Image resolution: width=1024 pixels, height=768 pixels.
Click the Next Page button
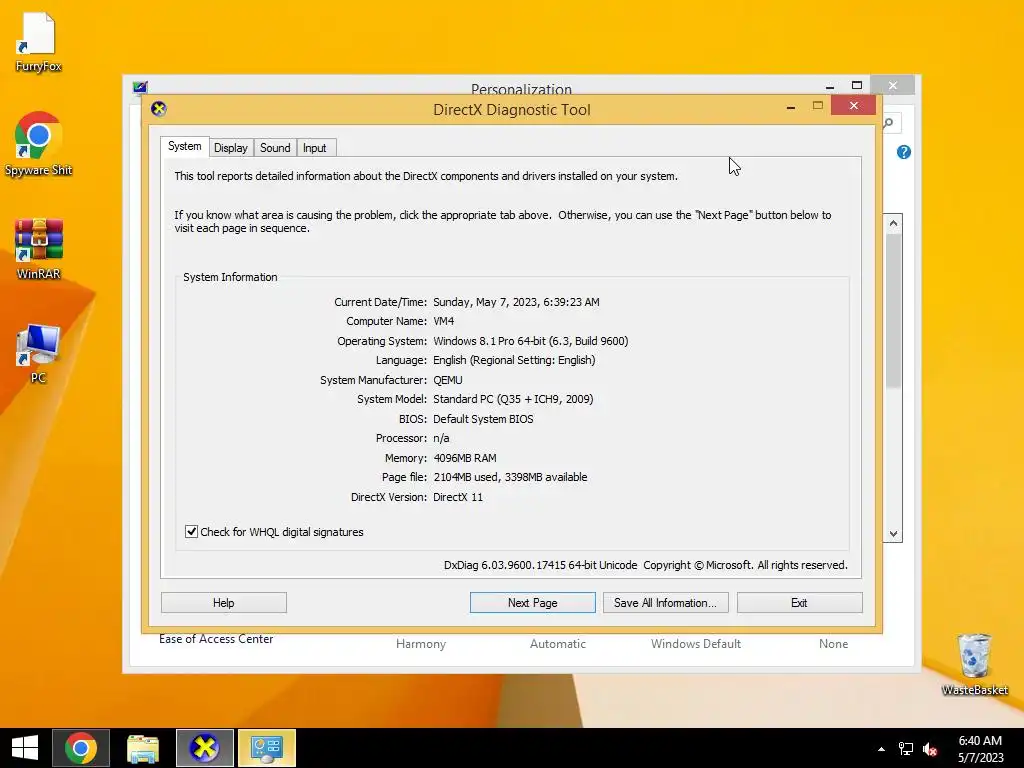[x=532, y=603]
